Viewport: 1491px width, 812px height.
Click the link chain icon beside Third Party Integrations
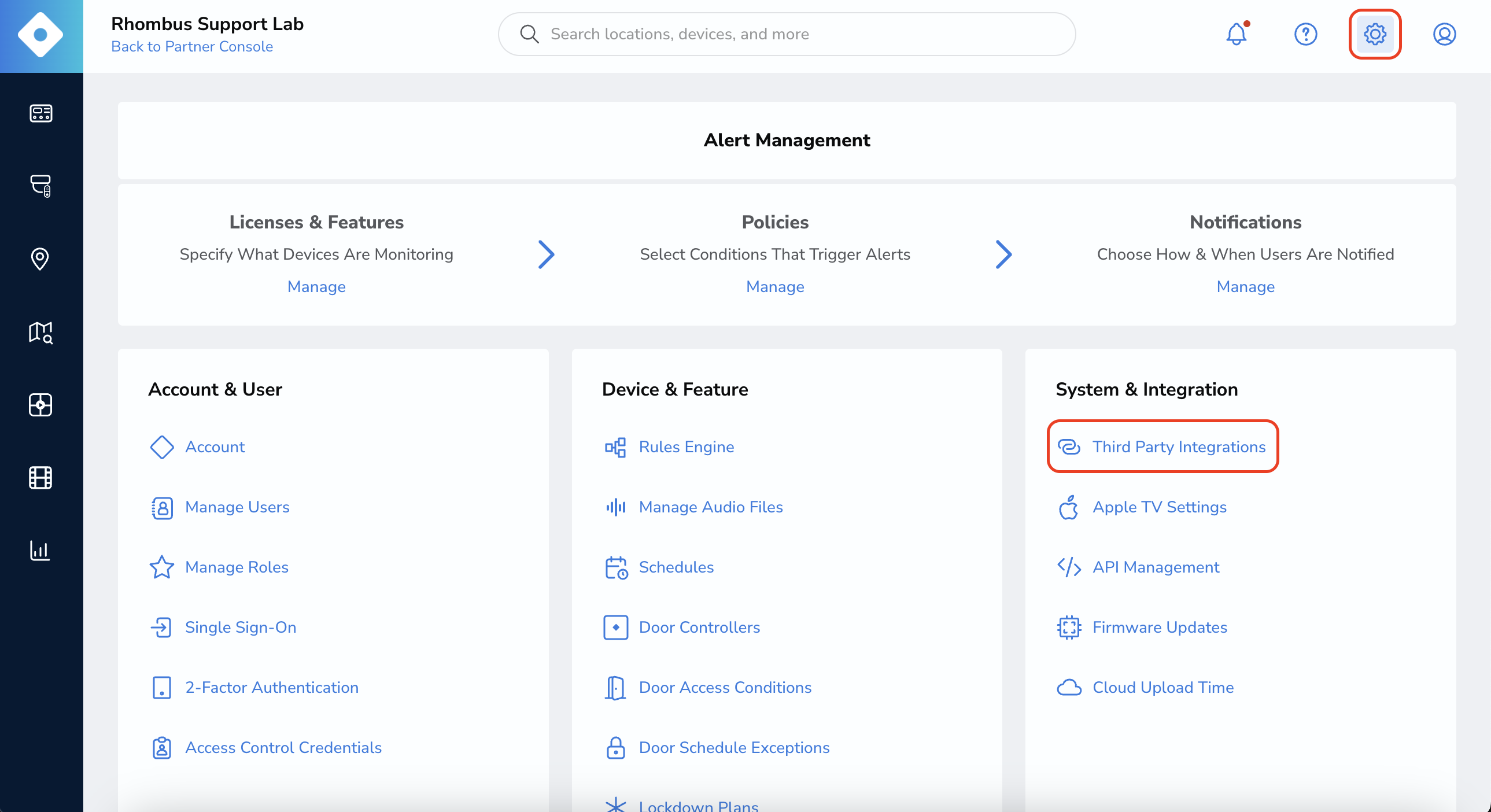click(1069, 447)
